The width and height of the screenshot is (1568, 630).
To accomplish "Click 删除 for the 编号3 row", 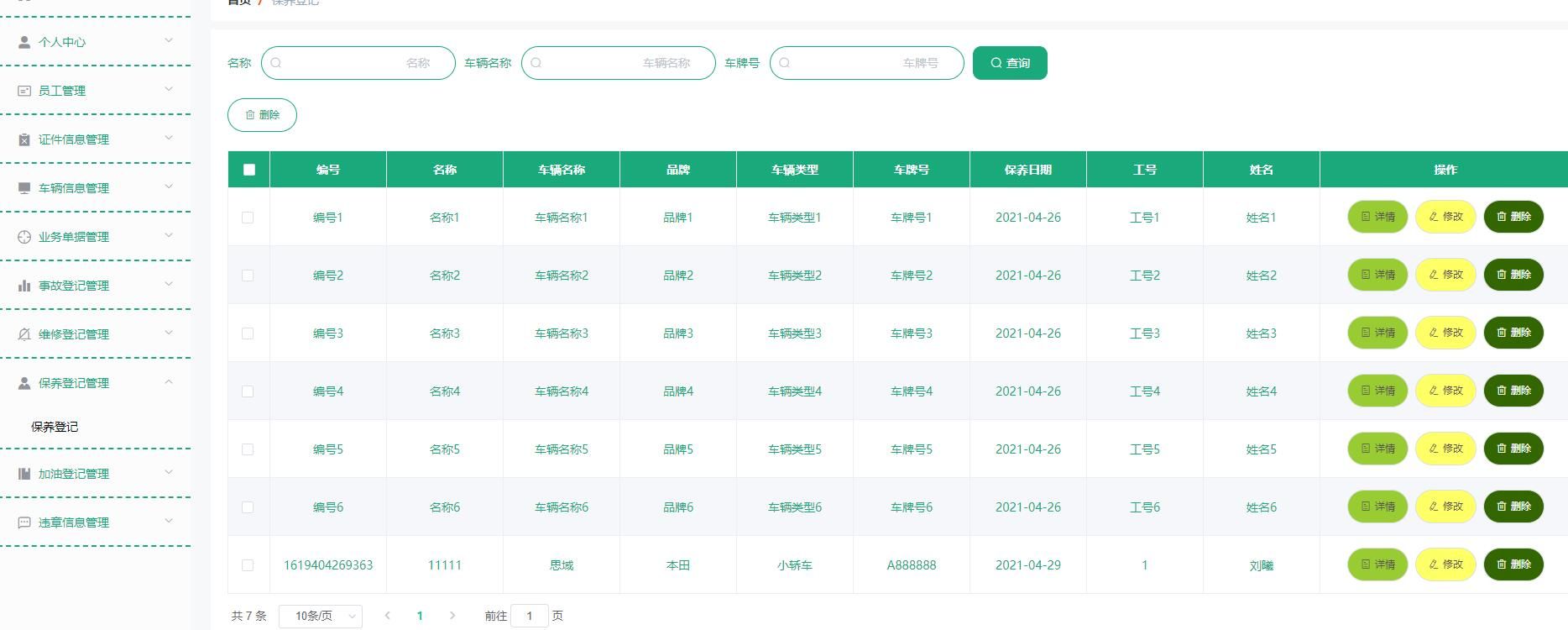I will (1513, 333).
